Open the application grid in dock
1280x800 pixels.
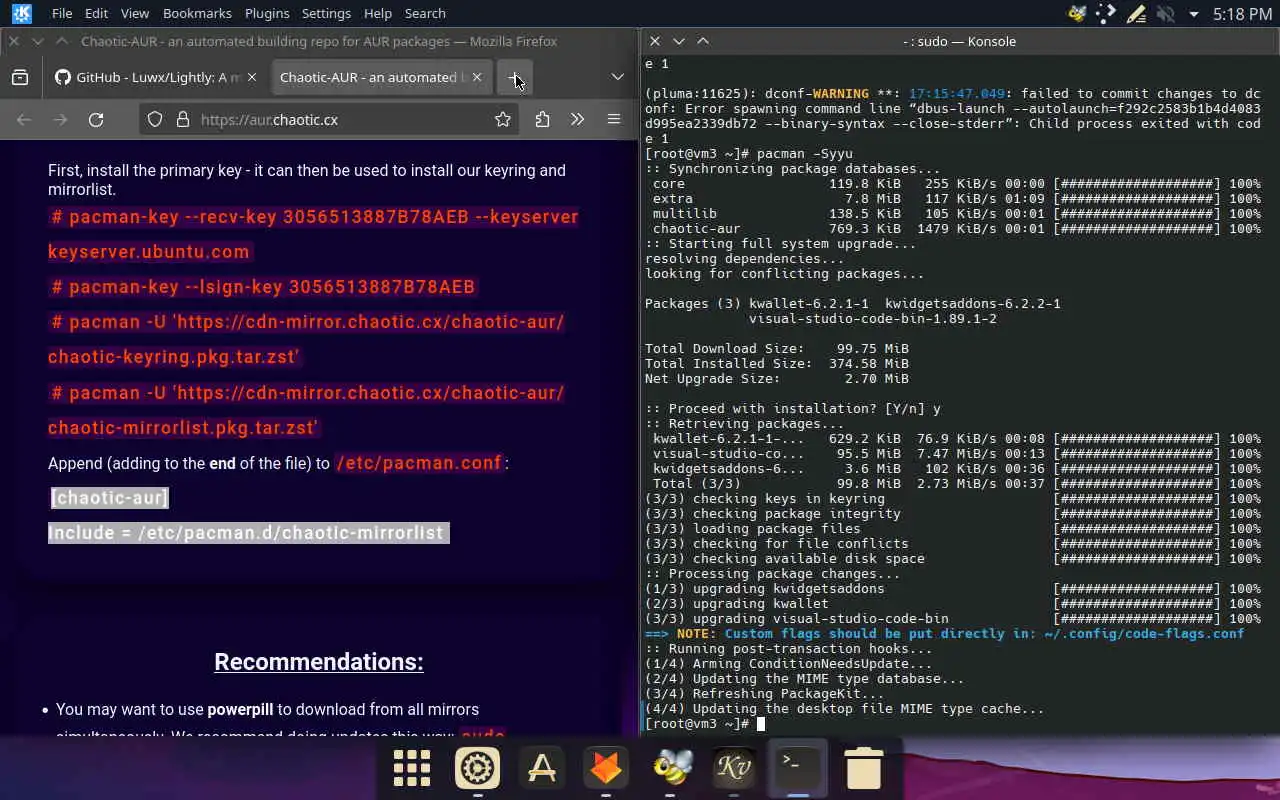click(x=412, y=768)
